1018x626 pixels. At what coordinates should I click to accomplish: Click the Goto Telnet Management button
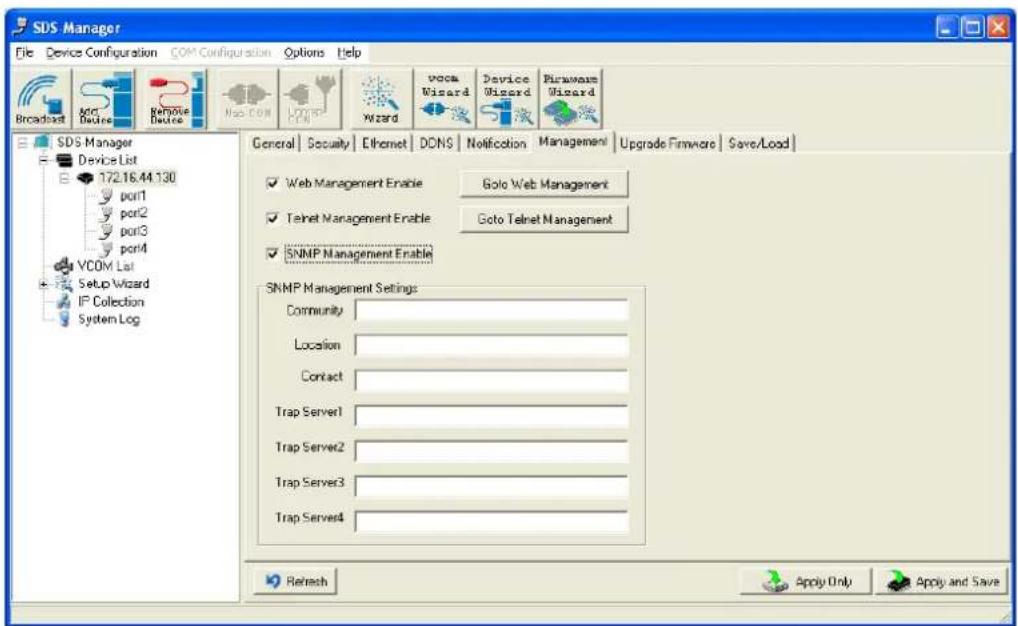click(544, 219)
